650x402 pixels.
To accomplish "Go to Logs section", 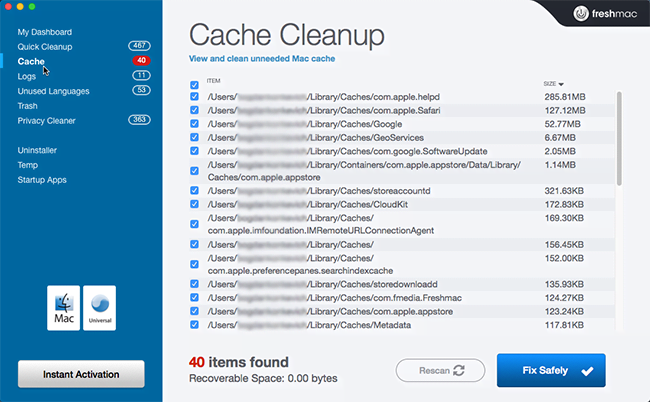I will click(27, 76).
